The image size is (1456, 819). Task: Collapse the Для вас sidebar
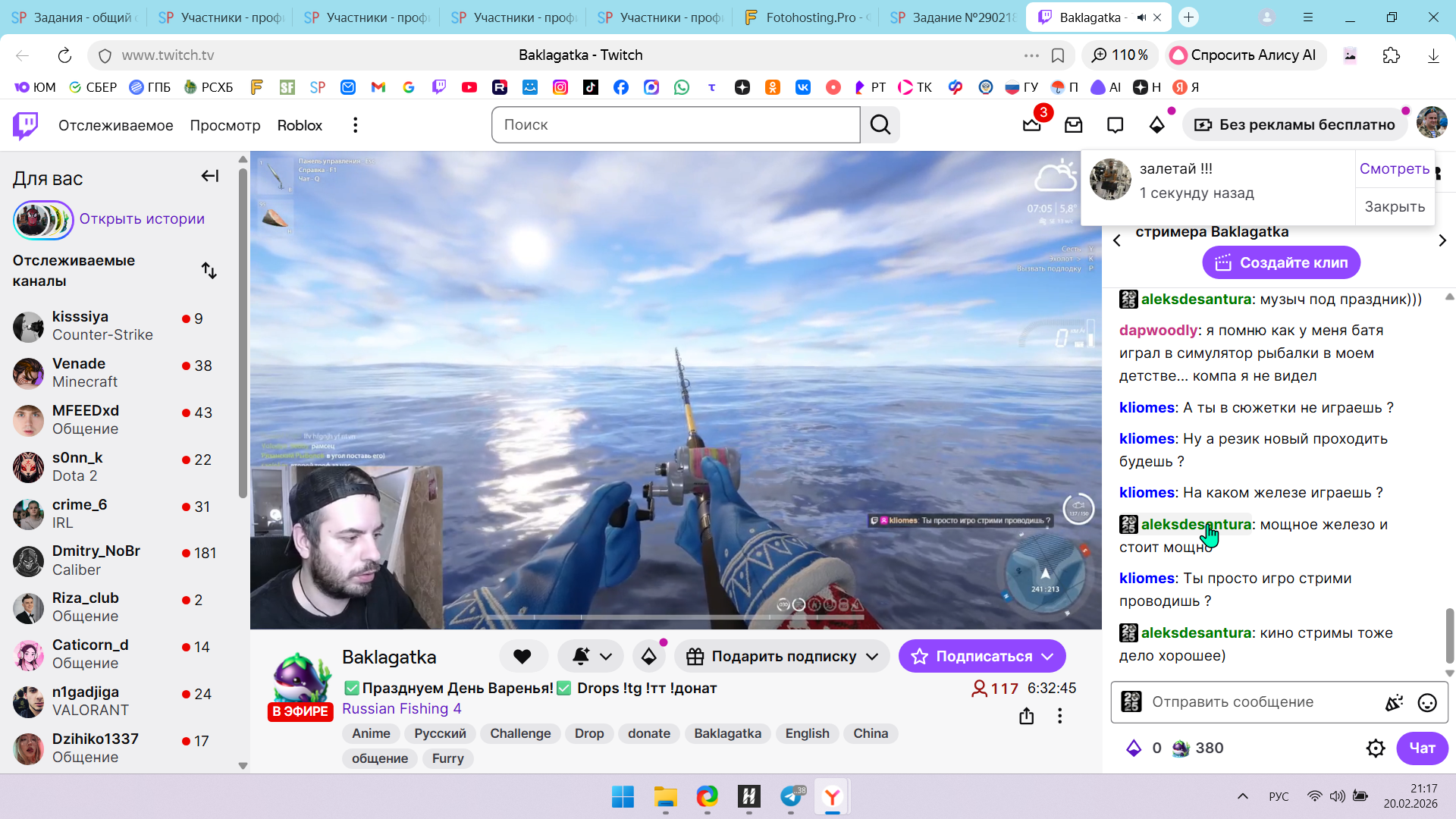pyautogui.click(x=210, y=177)
